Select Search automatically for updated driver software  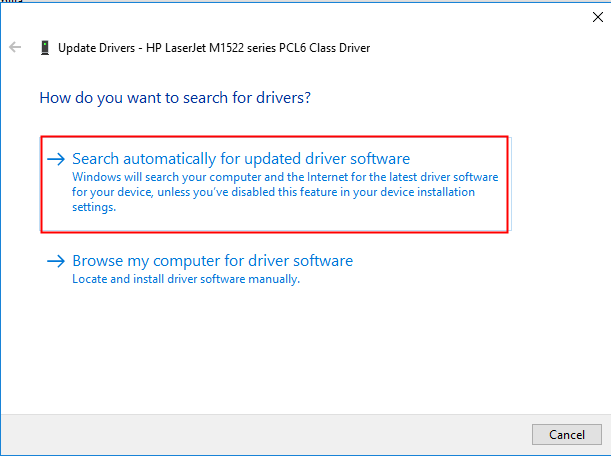(x=241, y=159)
